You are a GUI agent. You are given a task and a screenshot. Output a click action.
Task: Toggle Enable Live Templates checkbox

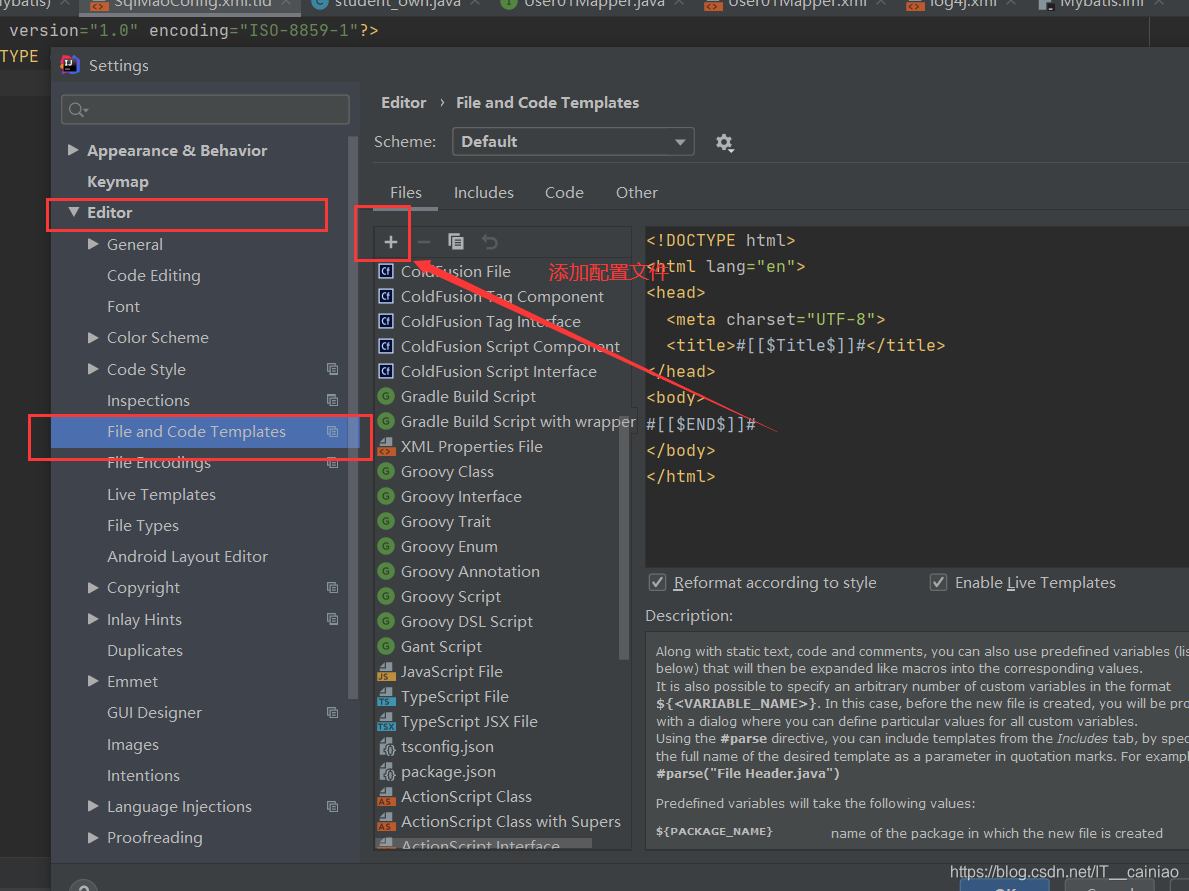pos(939,582)
